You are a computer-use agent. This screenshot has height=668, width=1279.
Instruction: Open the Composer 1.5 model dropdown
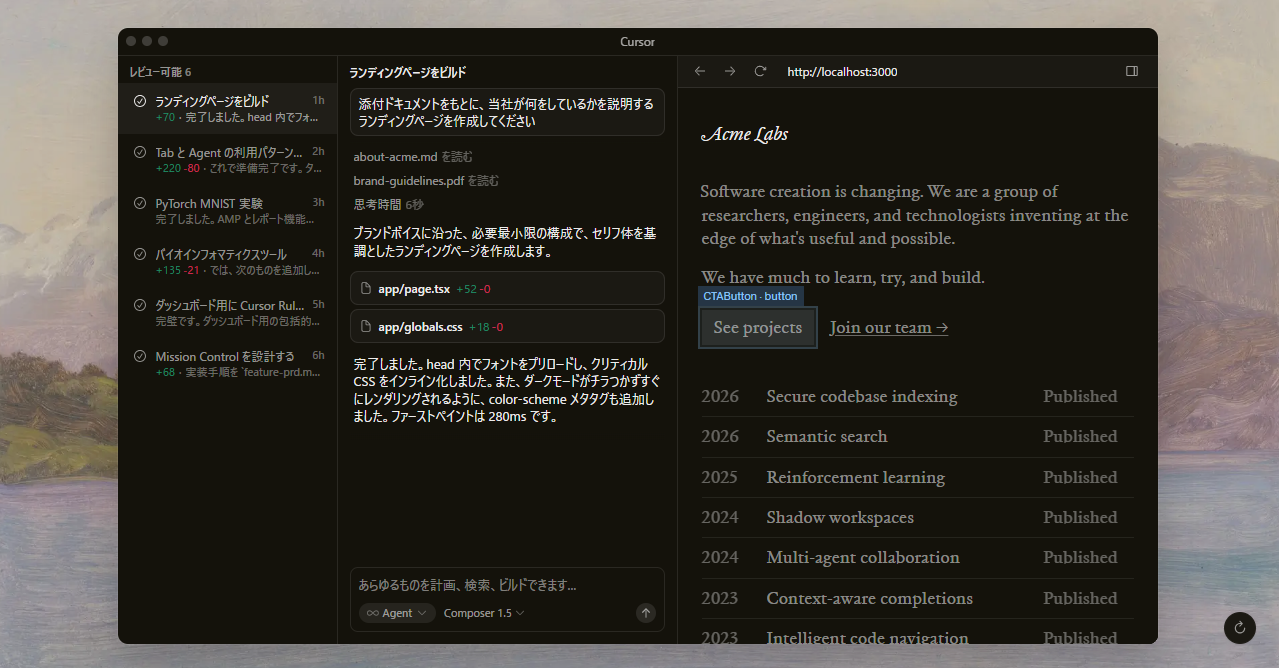tap(483, 613)
